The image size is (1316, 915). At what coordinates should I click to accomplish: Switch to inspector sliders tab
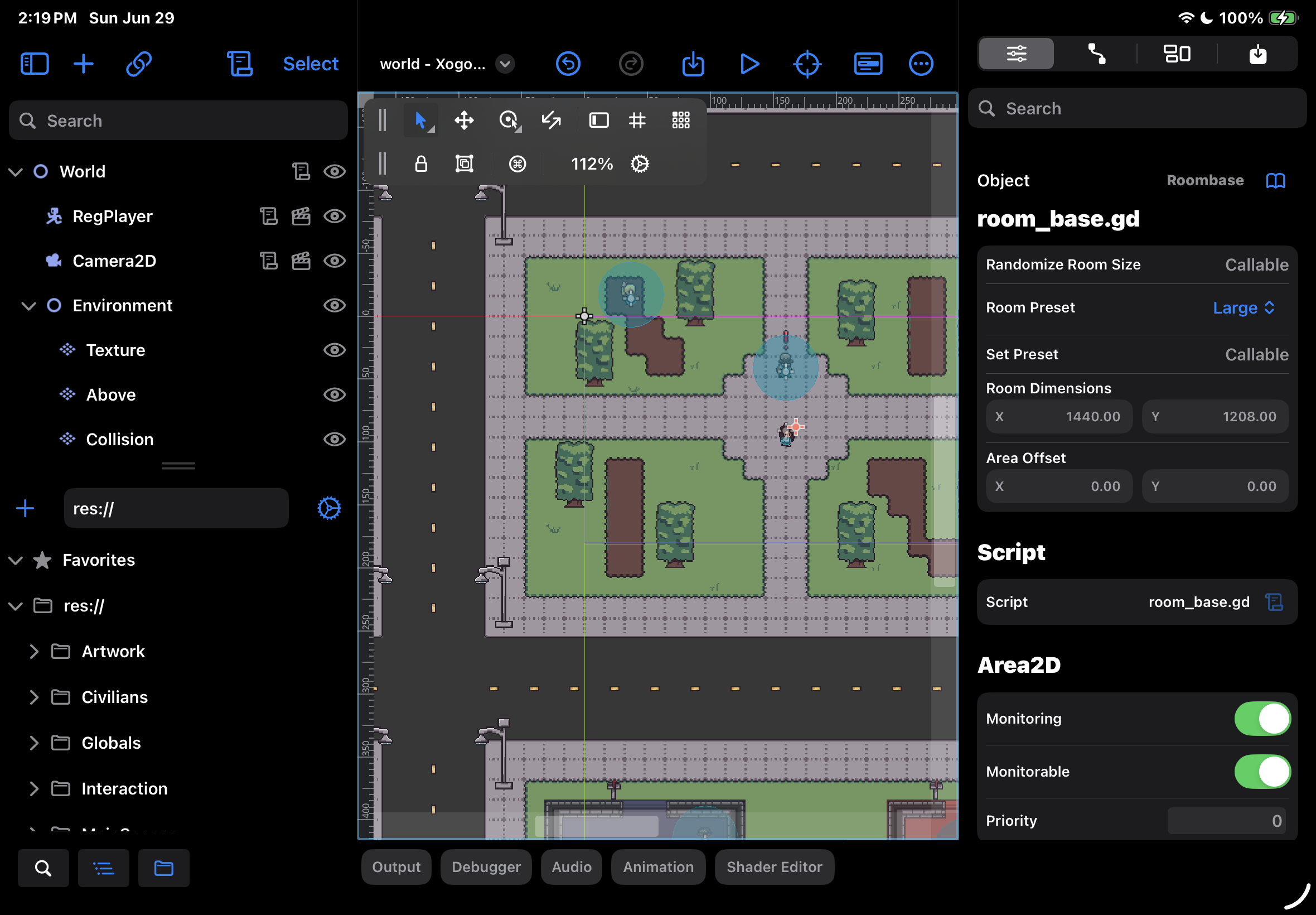coord(1016,54)
